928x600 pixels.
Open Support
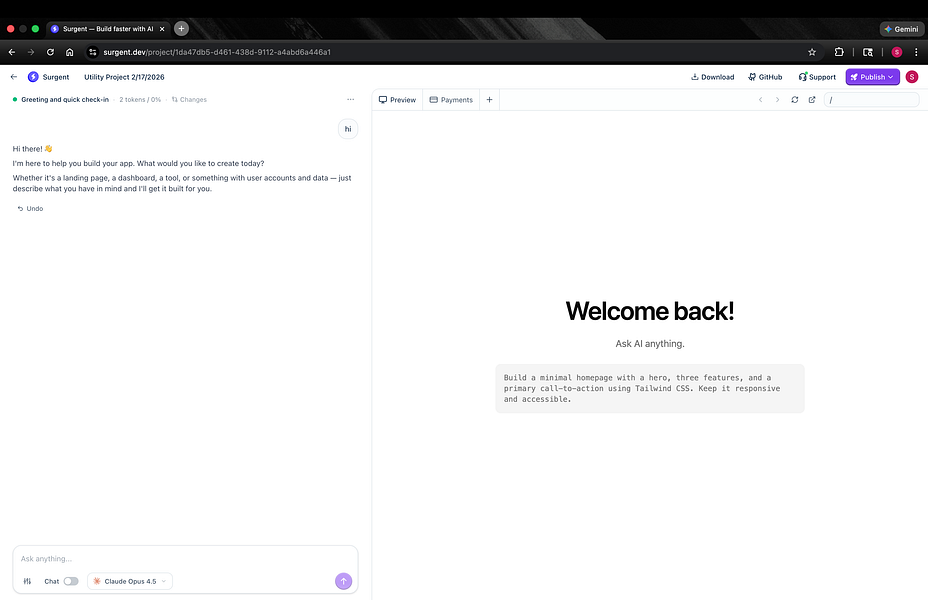(817, 77)
